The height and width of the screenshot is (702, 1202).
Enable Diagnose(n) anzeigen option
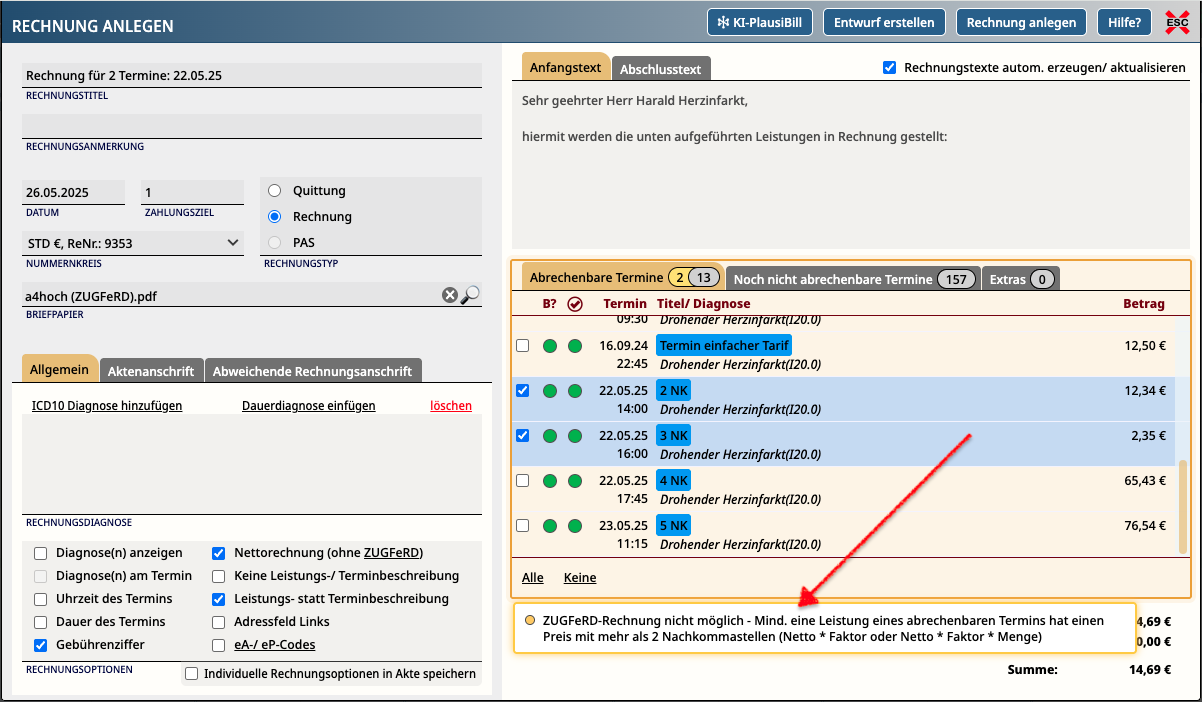pyautogui.click(x=41, y=553)
